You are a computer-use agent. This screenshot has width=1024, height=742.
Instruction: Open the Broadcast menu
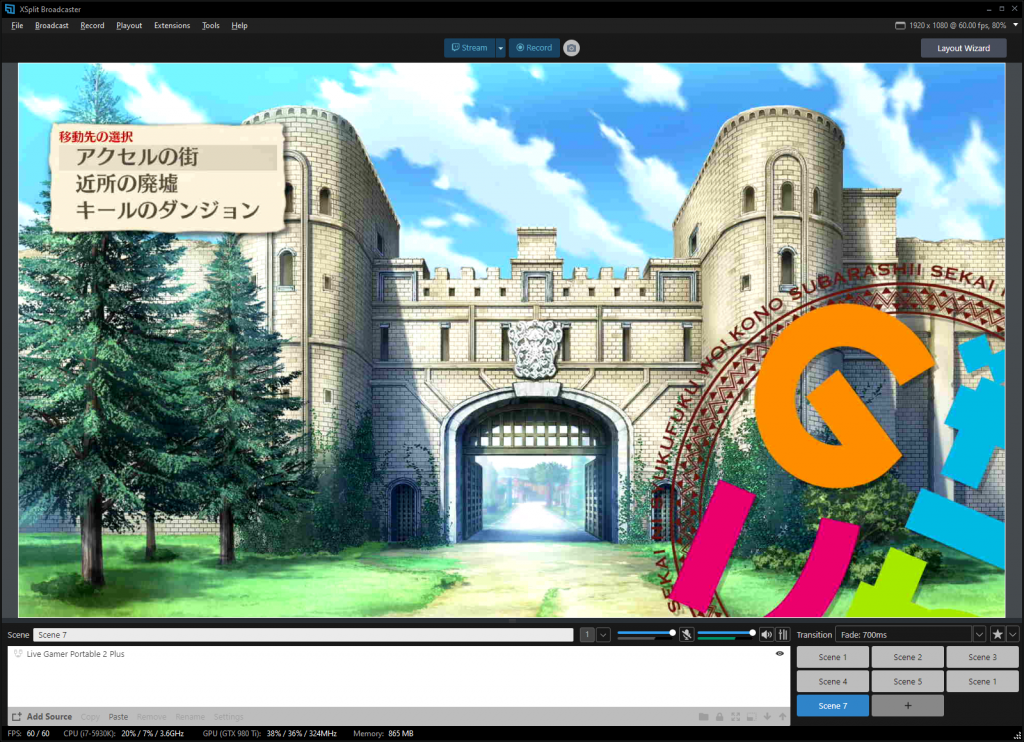tap(52, 25)
